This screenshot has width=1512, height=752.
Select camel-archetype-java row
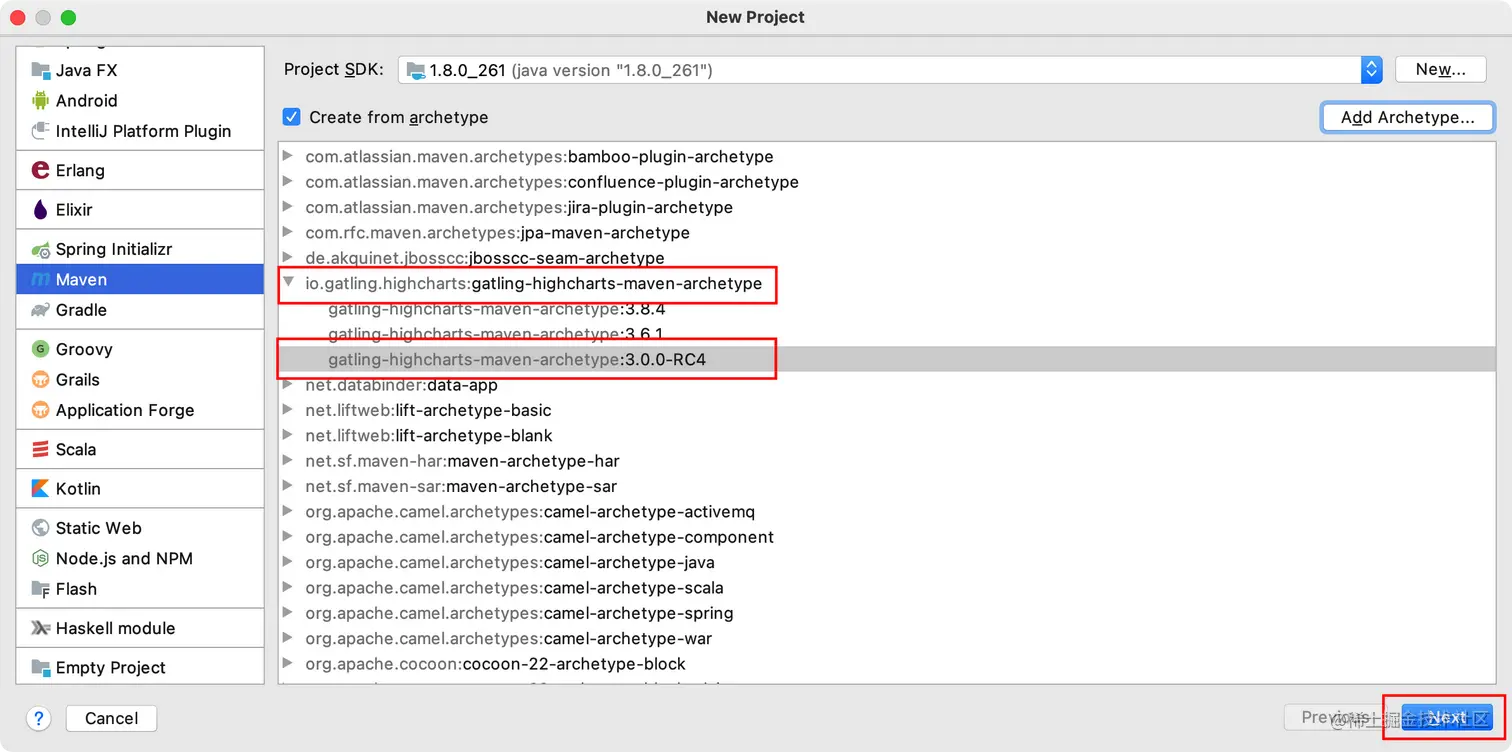tap(887, 563)
